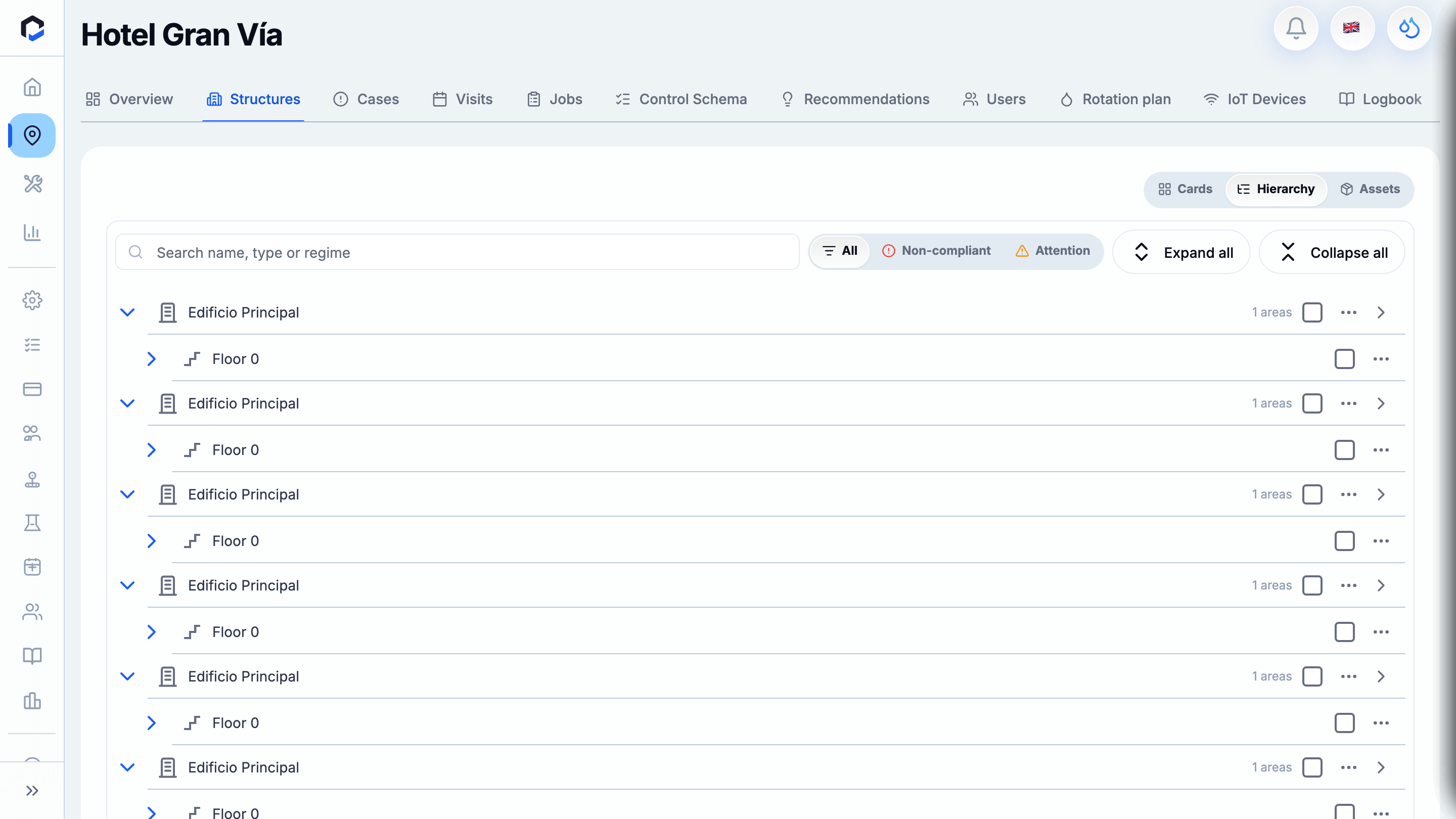Open the water drop profile icon

(1408, 28)
